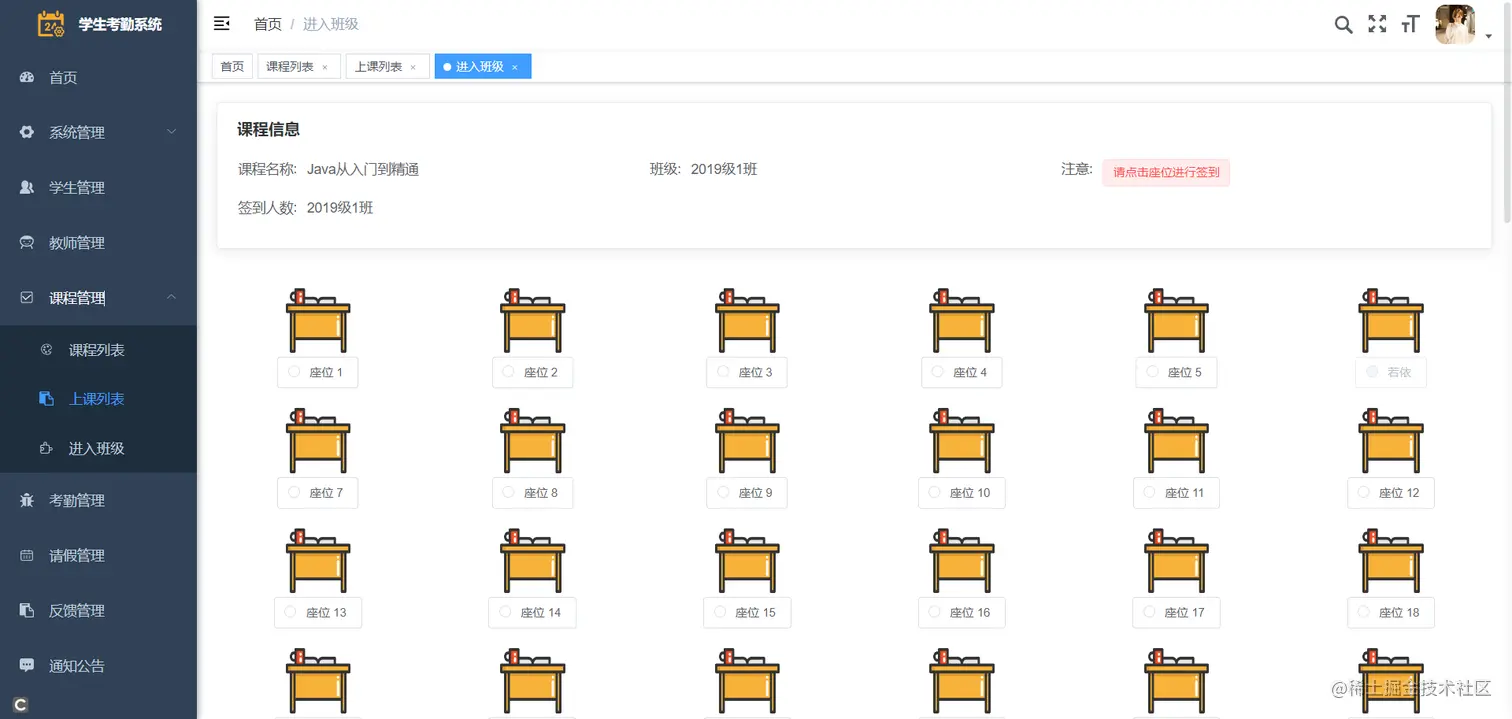Open 考勤管理 in the sidebar
Viewport: 1512px width, 719px height.
click(75, 500)
